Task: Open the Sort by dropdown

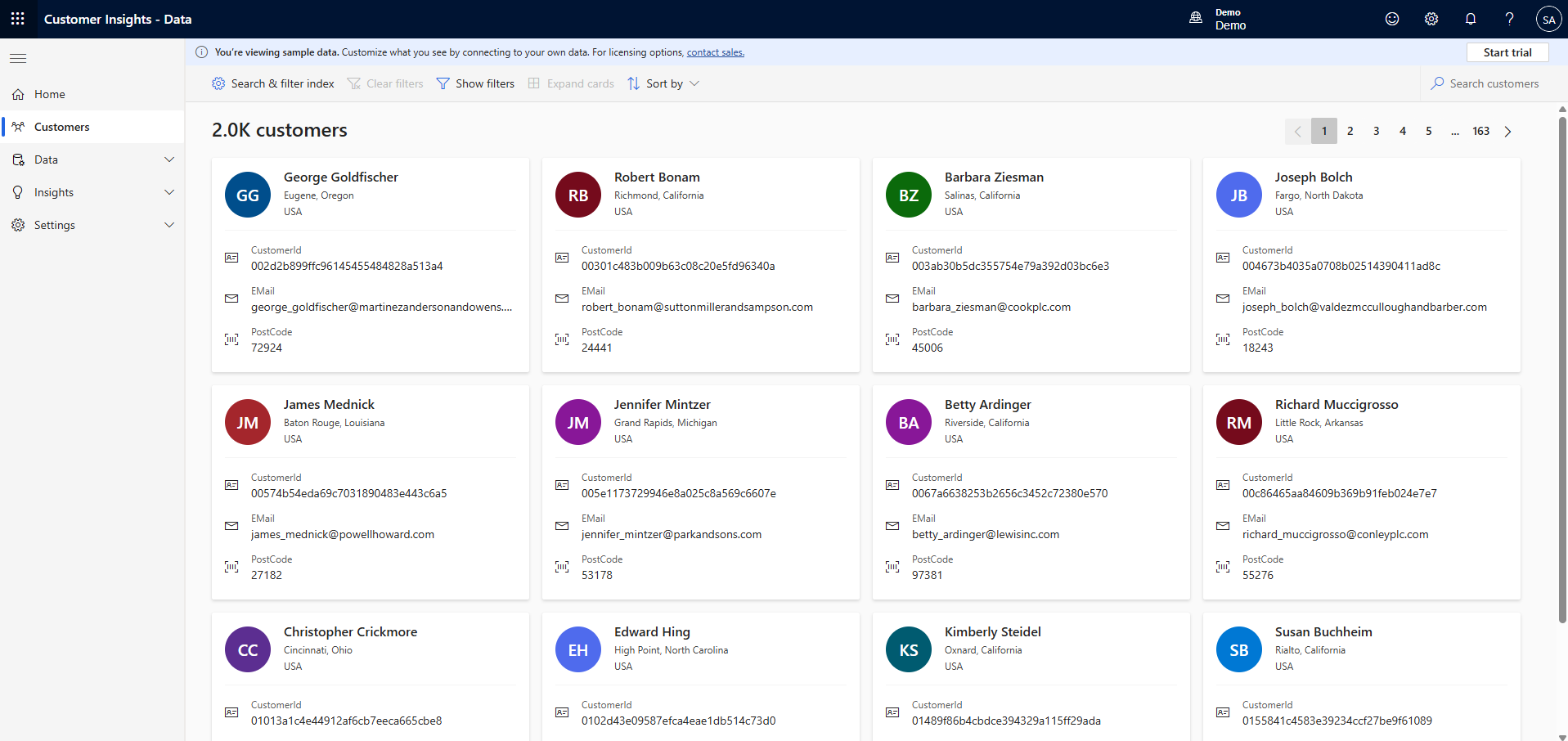Action: pos(664,83)
